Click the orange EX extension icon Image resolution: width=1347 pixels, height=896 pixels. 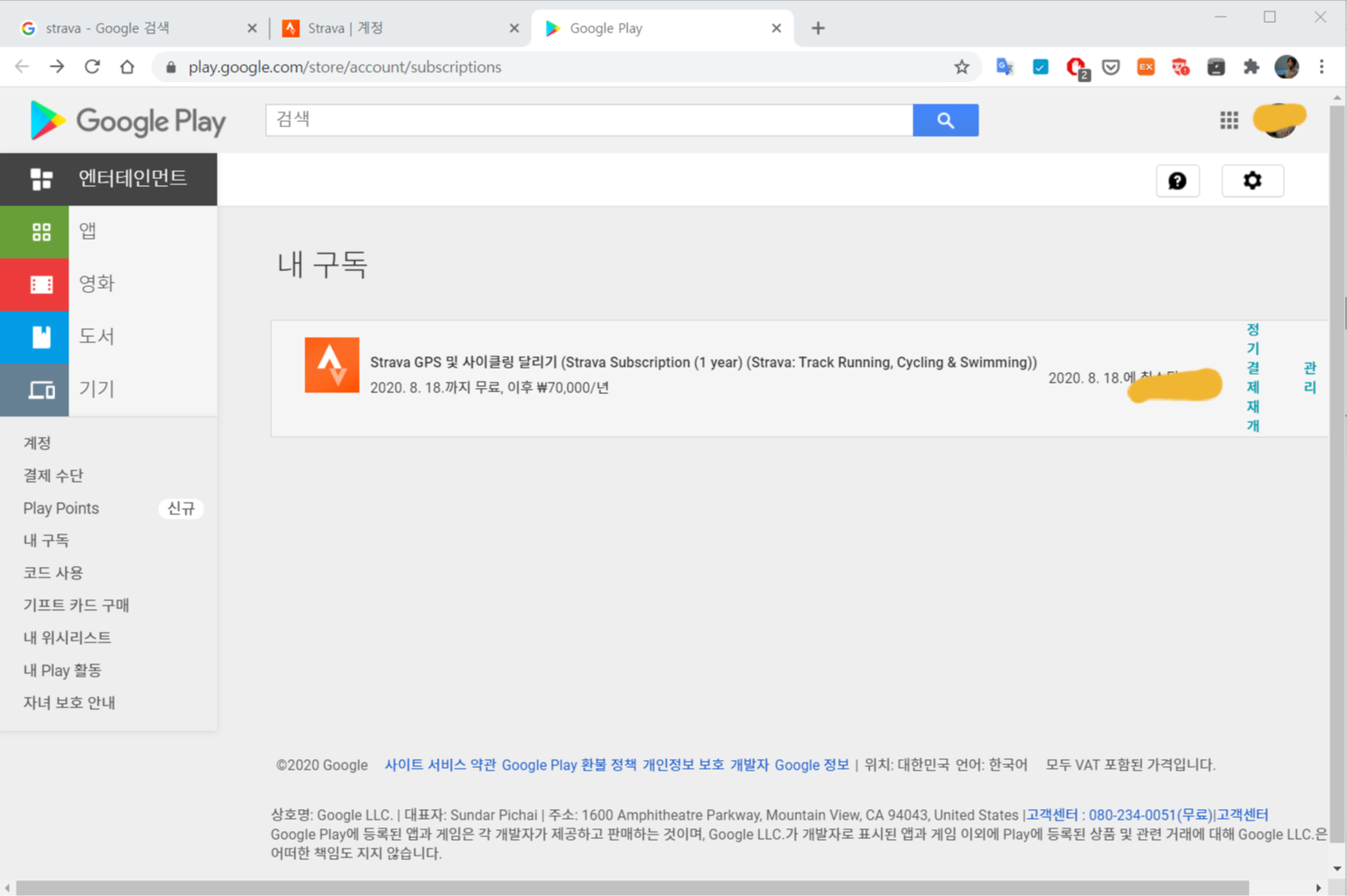coord(1145,67)
